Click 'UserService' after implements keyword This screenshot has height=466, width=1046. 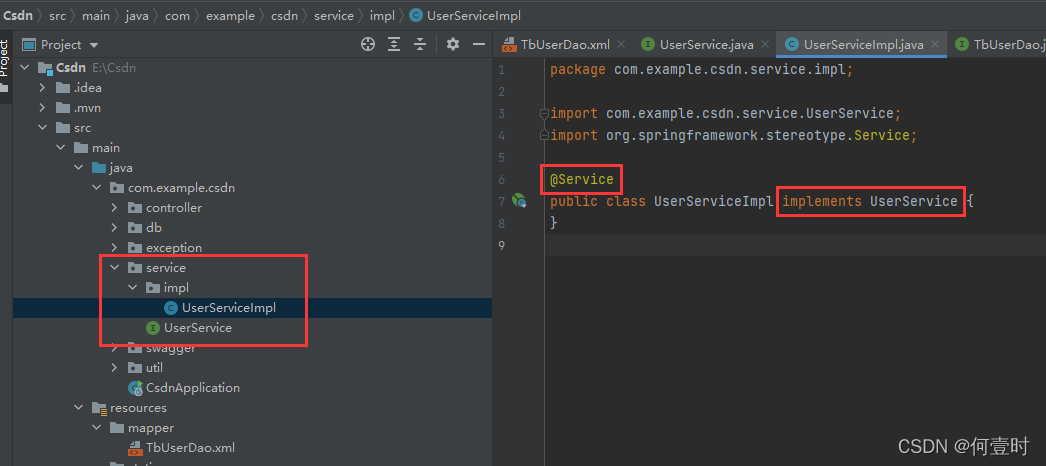pos(913,201)
